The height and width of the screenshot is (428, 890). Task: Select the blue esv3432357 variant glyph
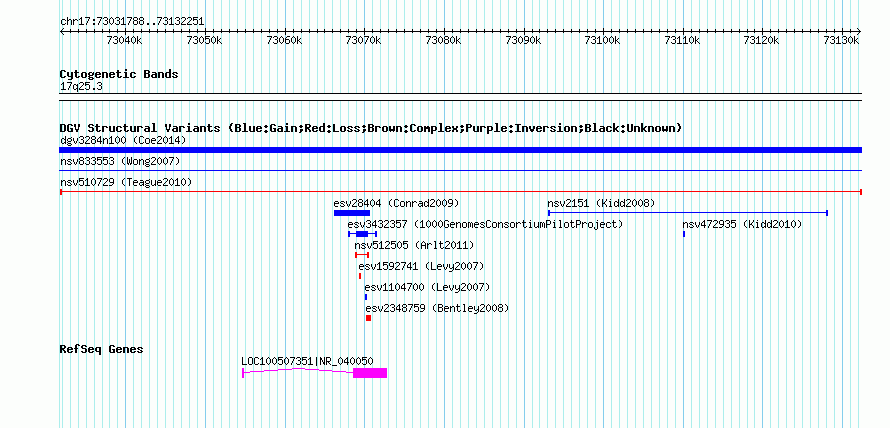(363, 234)
